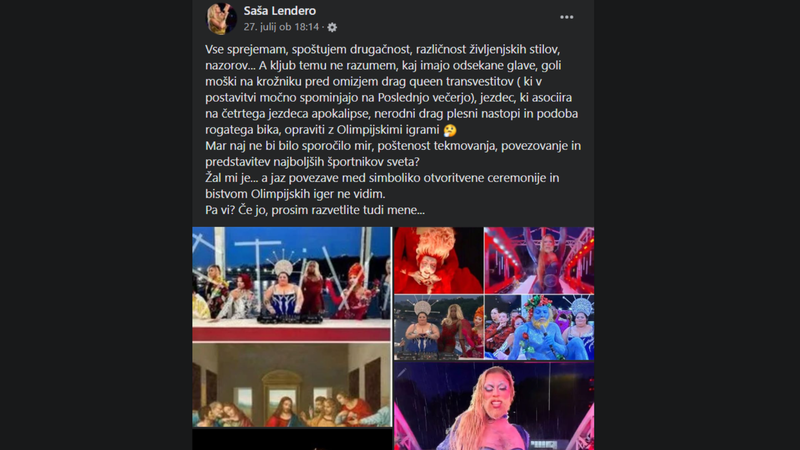Open photo of red-haired performer in red costume
Viewport: 800px width, 450px height.
(x=438, y=260)
